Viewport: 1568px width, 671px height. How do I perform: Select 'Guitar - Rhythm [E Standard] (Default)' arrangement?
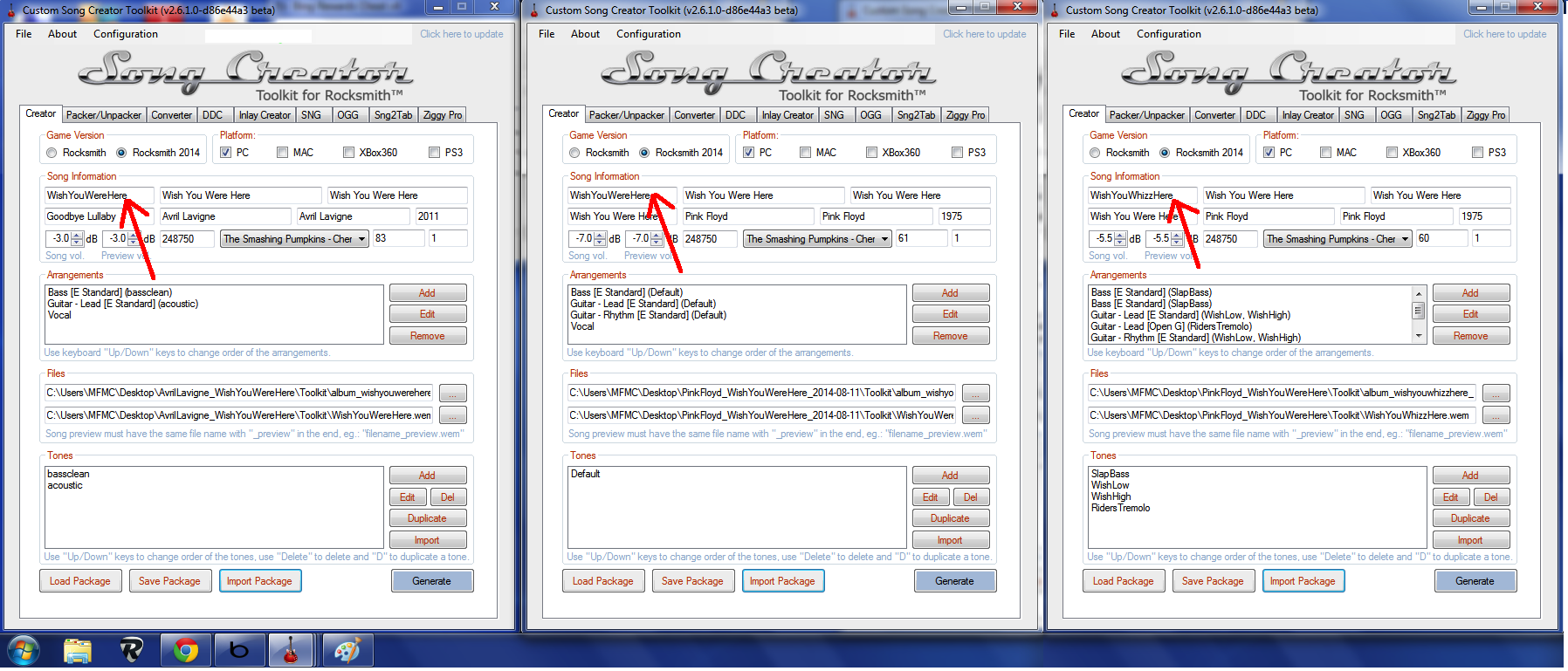click(x=649, y=315)
